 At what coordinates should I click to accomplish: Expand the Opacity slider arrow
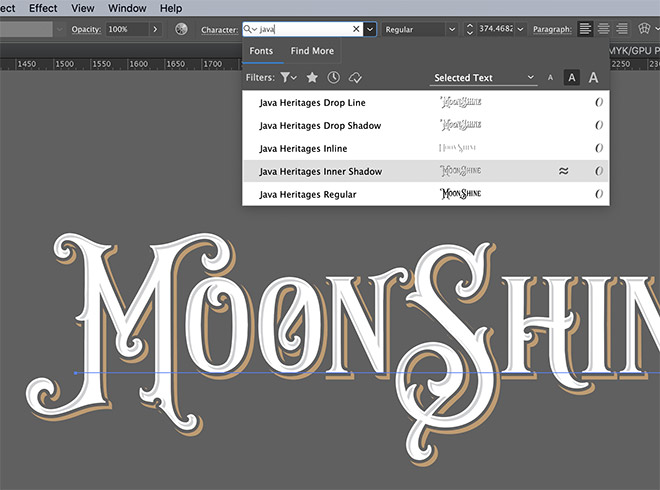point(155,29)
